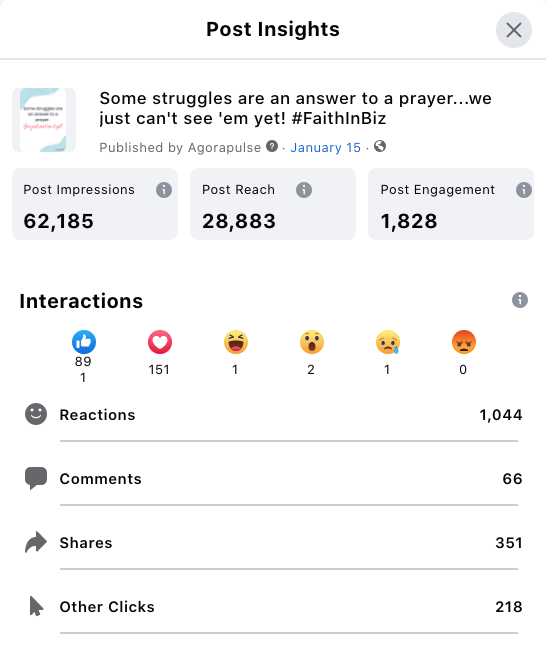Open the post image thumbnail
Screen dimensions: 546x646
(x=44, y=120)
